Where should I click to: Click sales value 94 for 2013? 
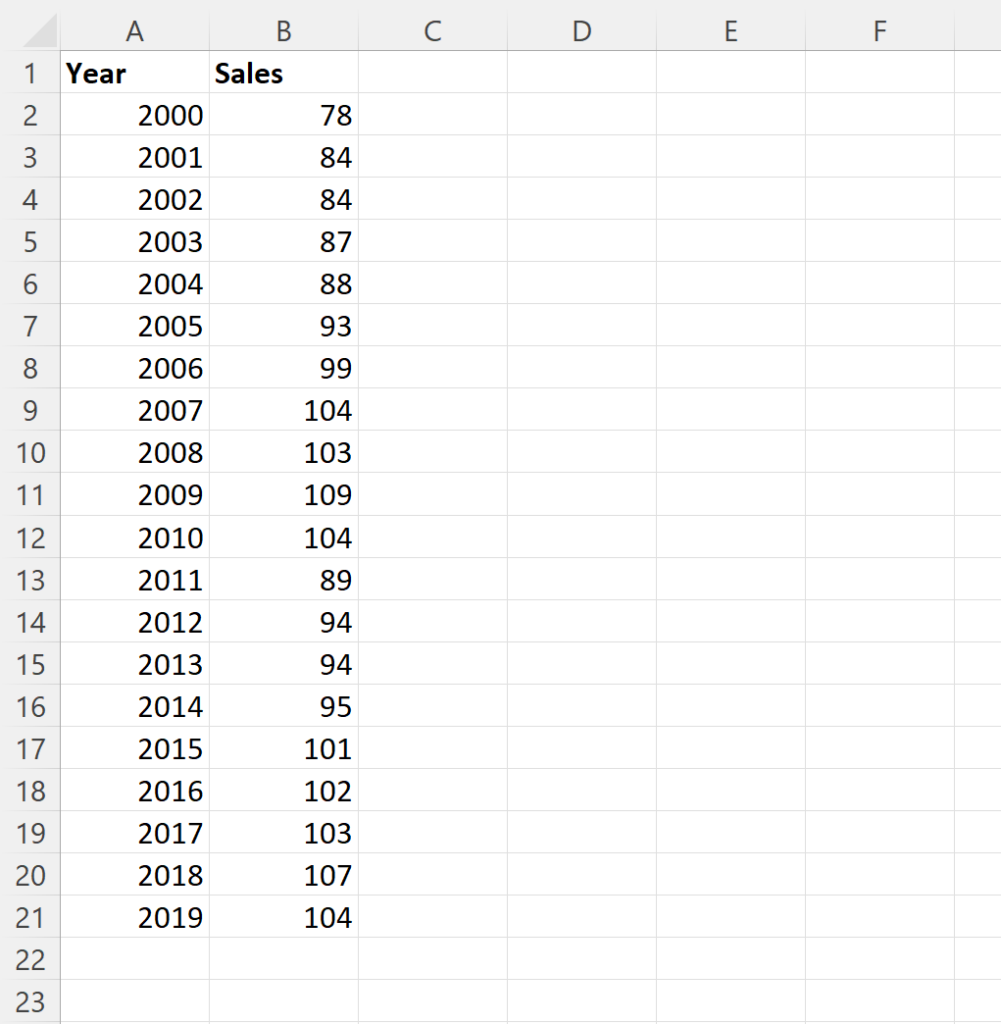pos(283,664)
